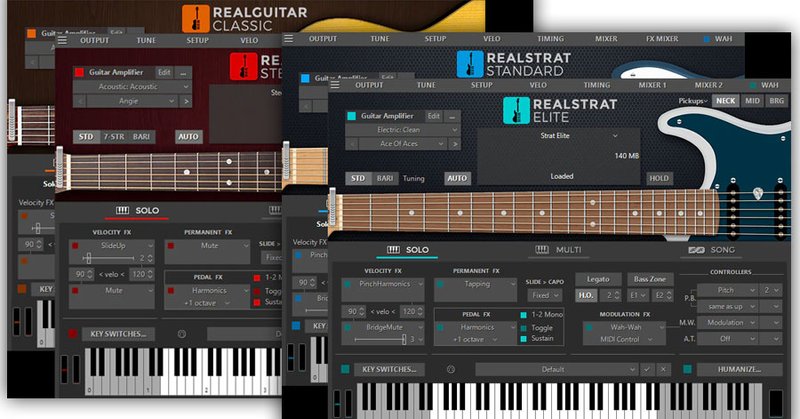Open the Modulation controller dropdown for M.W.
Image resolution: width=800 pixels, height=419 pixels.
(x=727, y=323)
